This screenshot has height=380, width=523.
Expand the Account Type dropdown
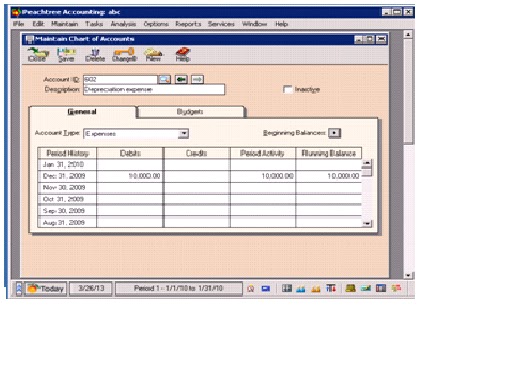click(183, 134)
